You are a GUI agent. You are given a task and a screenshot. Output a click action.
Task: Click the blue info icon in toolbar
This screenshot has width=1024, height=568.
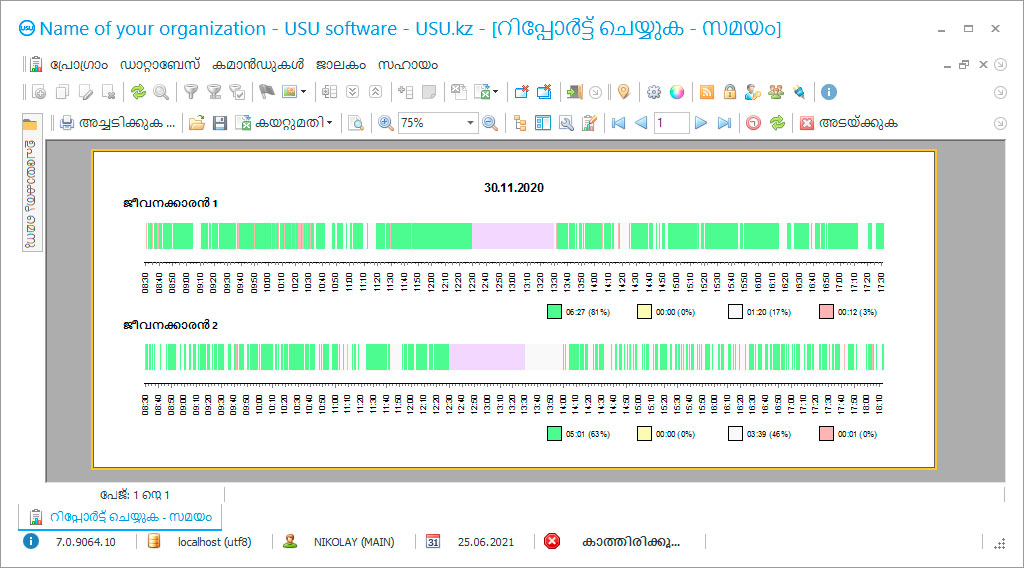pyautogui.click(x=829, y=92)
